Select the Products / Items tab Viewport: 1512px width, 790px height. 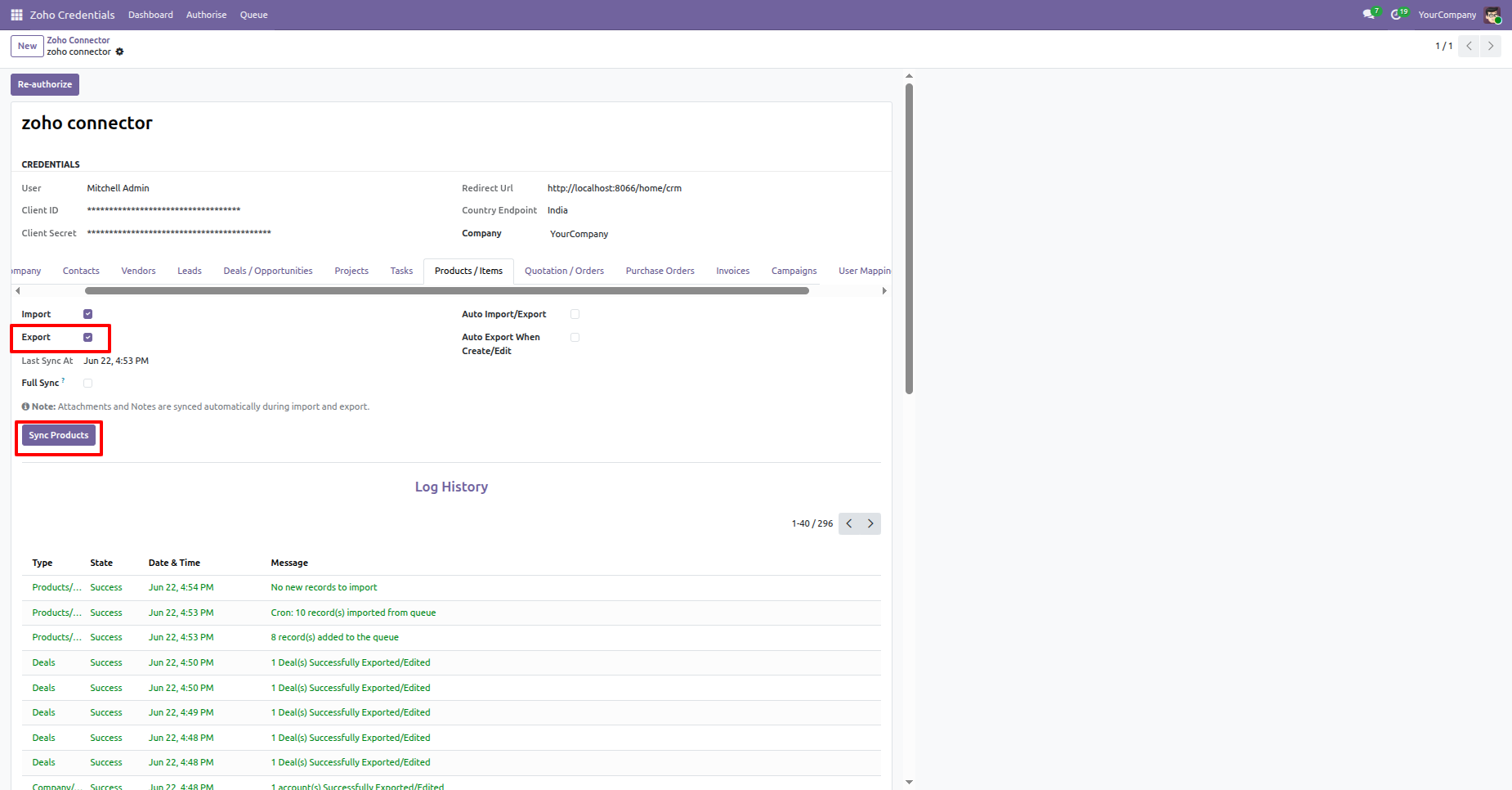[468, 271]
